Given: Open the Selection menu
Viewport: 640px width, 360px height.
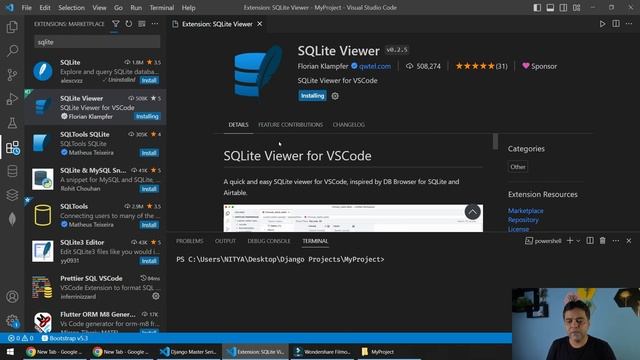Looking at the screenshot, I should tap(71, 8).
